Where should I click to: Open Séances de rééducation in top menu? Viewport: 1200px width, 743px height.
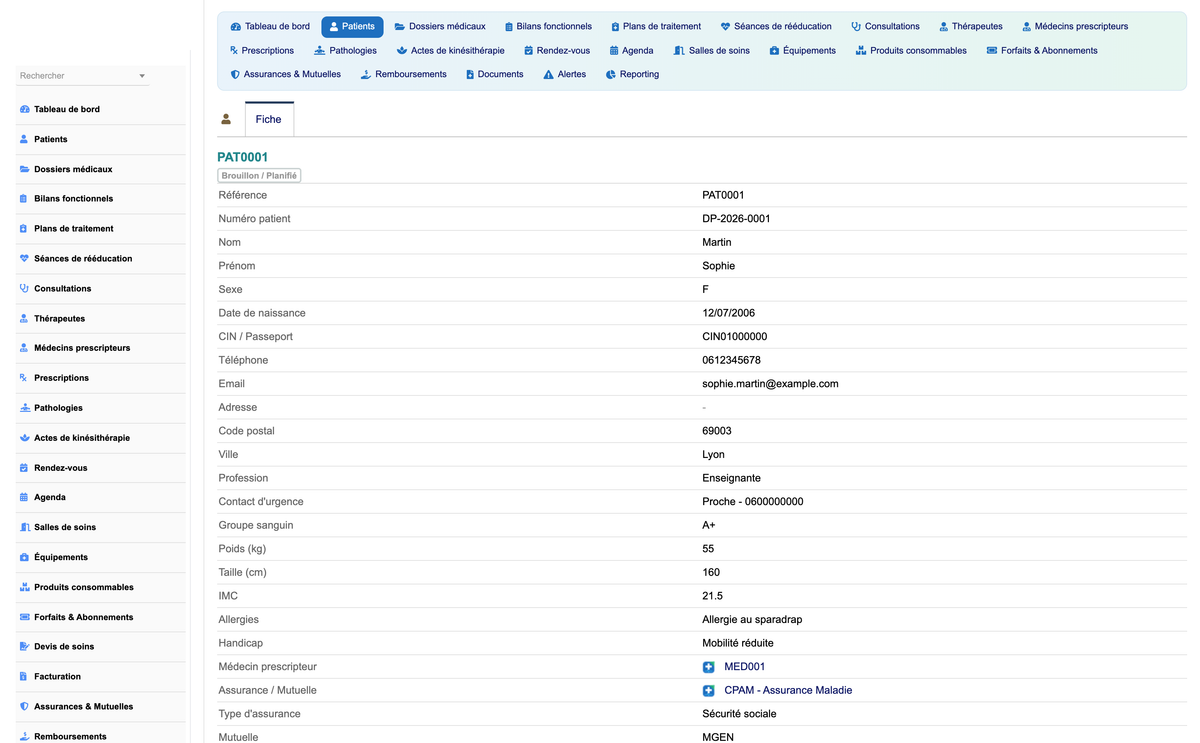coord(776,26)
